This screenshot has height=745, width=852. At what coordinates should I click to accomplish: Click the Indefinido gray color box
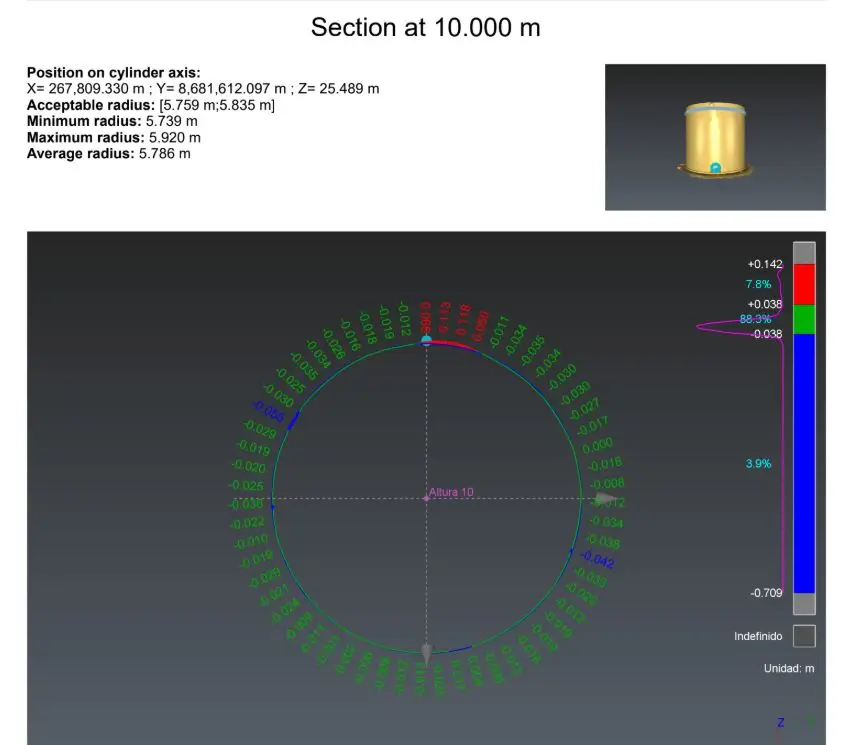[x=804, y=636]
